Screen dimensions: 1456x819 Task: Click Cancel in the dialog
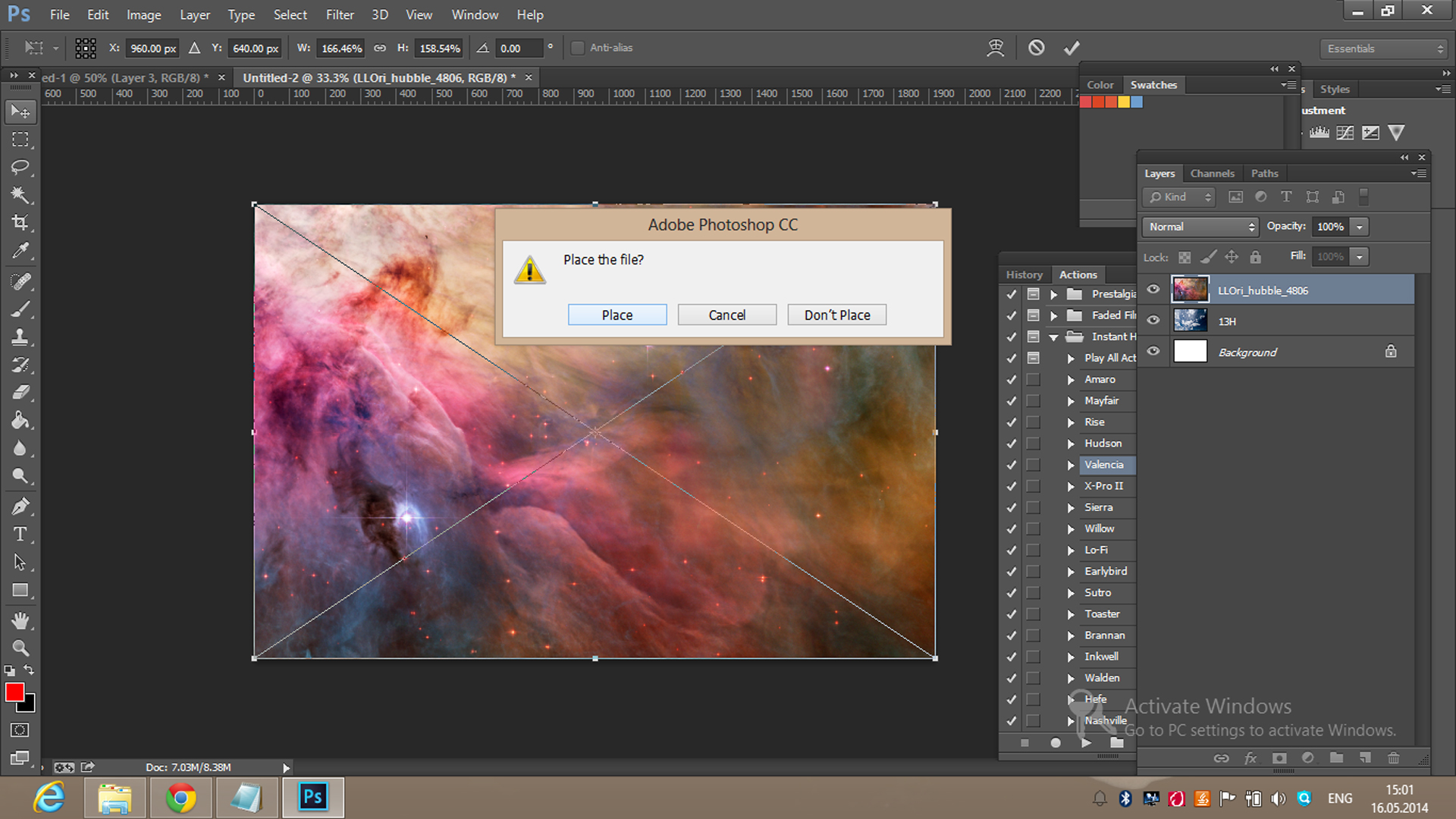(x=727, y=315)
